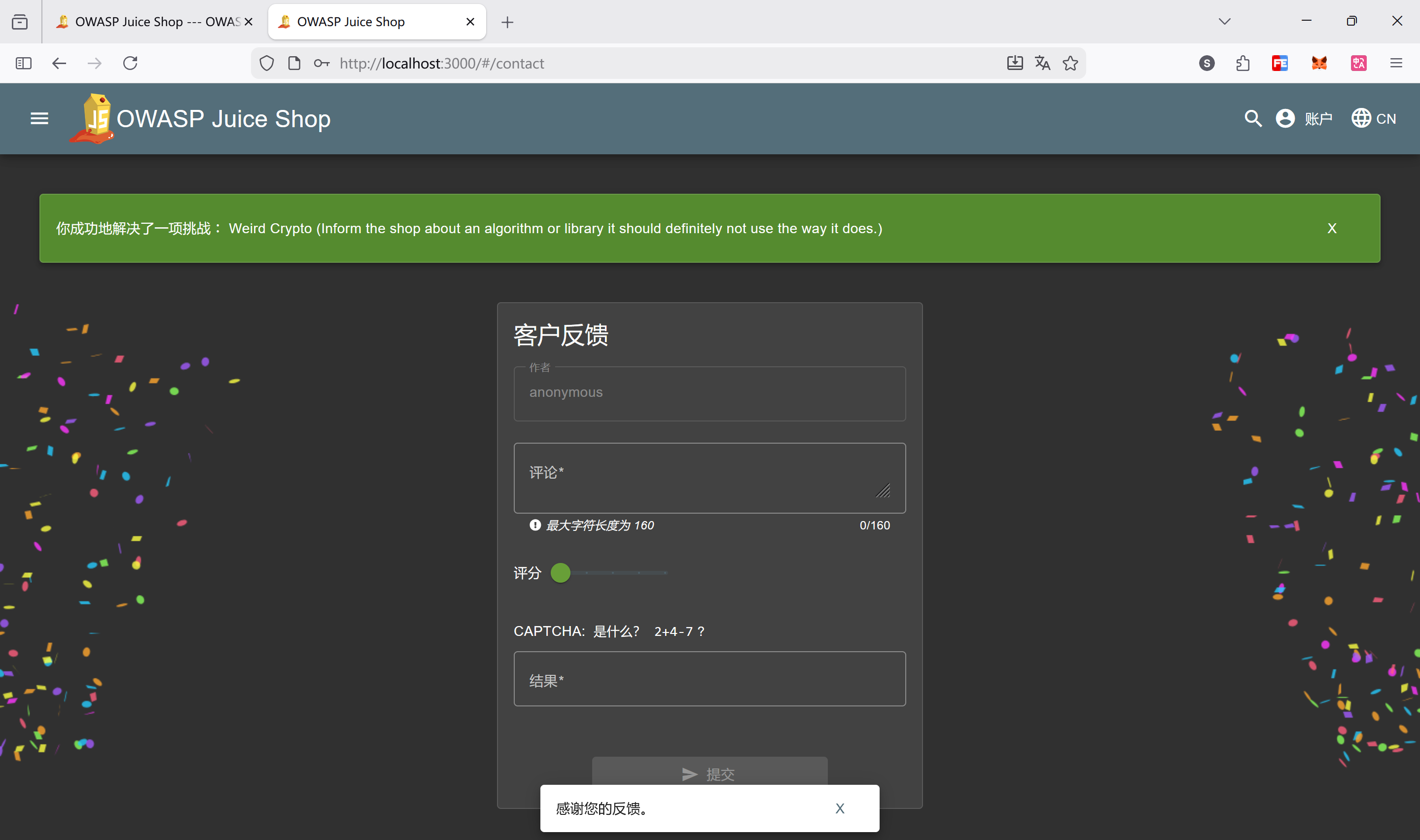The width and height of the screenshot is (1420, 840).
Task: Switch to the first OWASP Juice Shop tab
Action: 150,21
